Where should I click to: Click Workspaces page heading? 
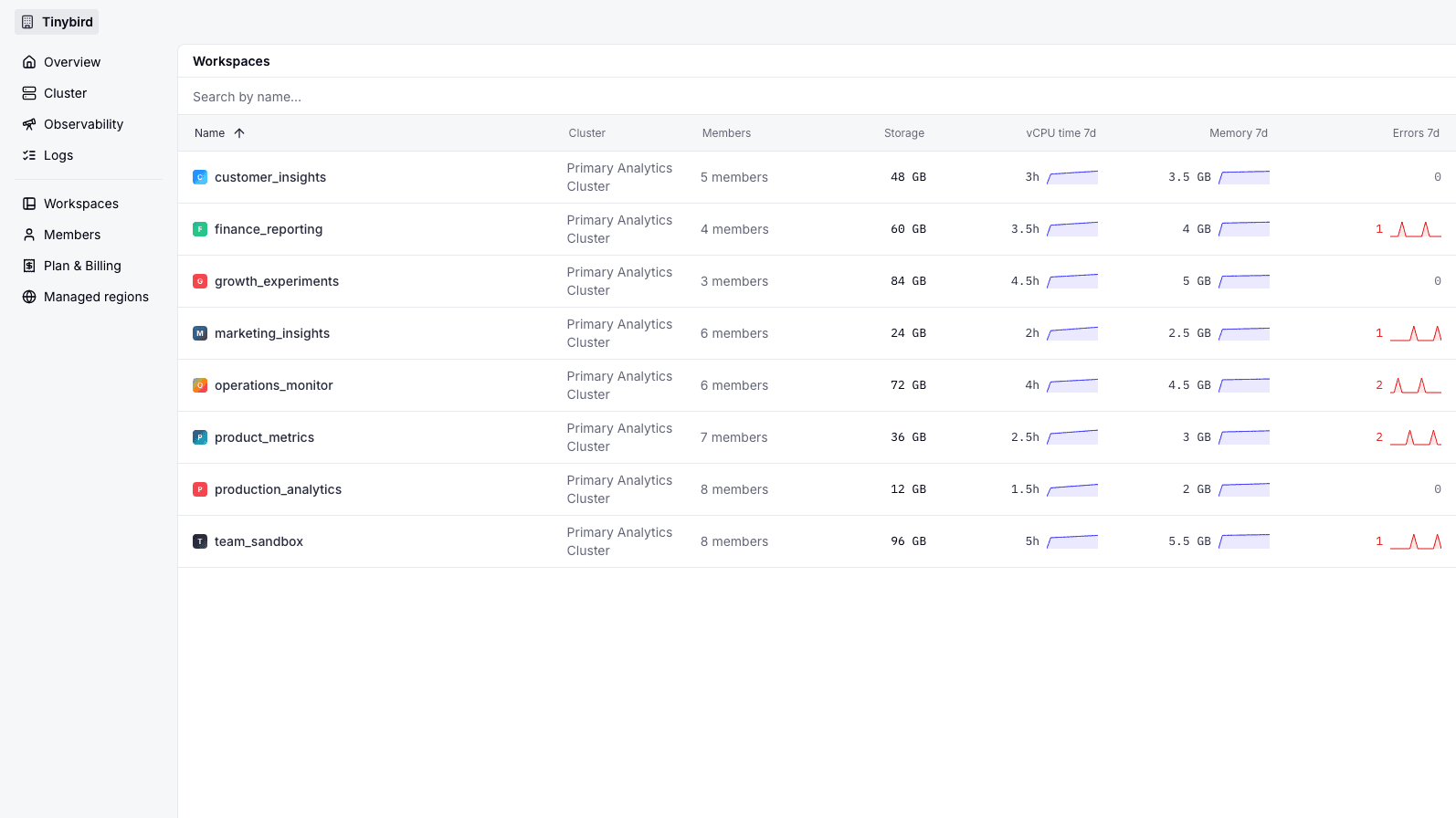pyautogui.click(x=231, y=61)
